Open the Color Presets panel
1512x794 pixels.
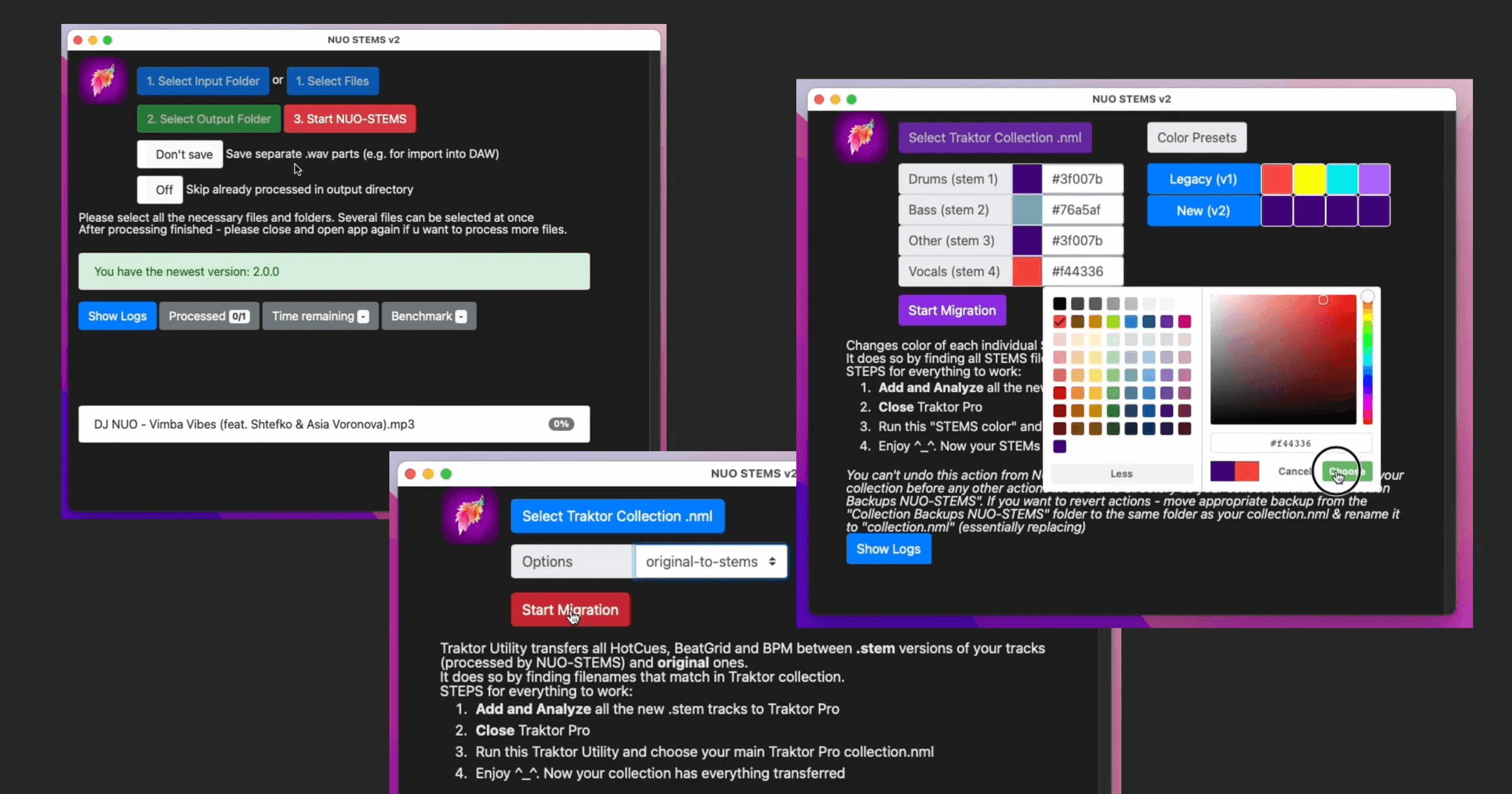tap(1196, 137)
